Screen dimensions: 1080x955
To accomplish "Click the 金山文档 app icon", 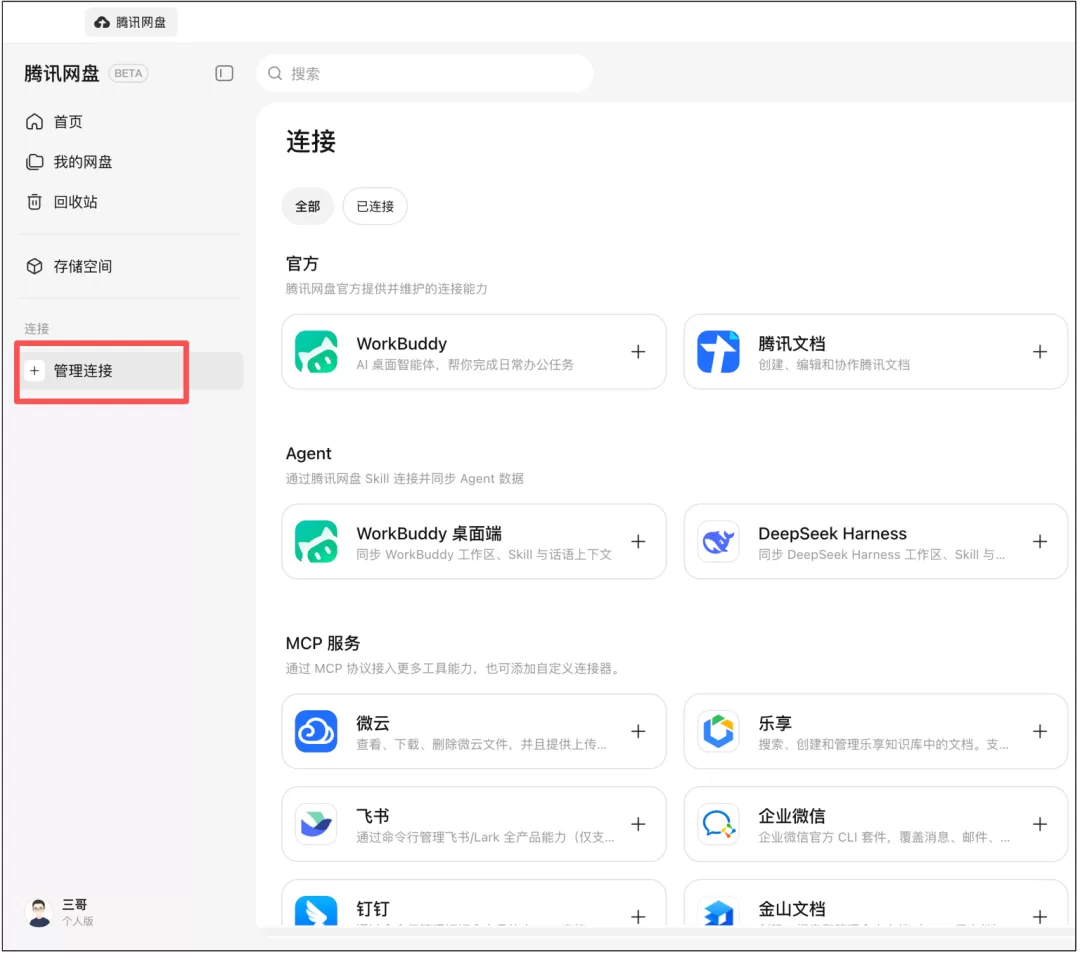I will tap(718, 912).
